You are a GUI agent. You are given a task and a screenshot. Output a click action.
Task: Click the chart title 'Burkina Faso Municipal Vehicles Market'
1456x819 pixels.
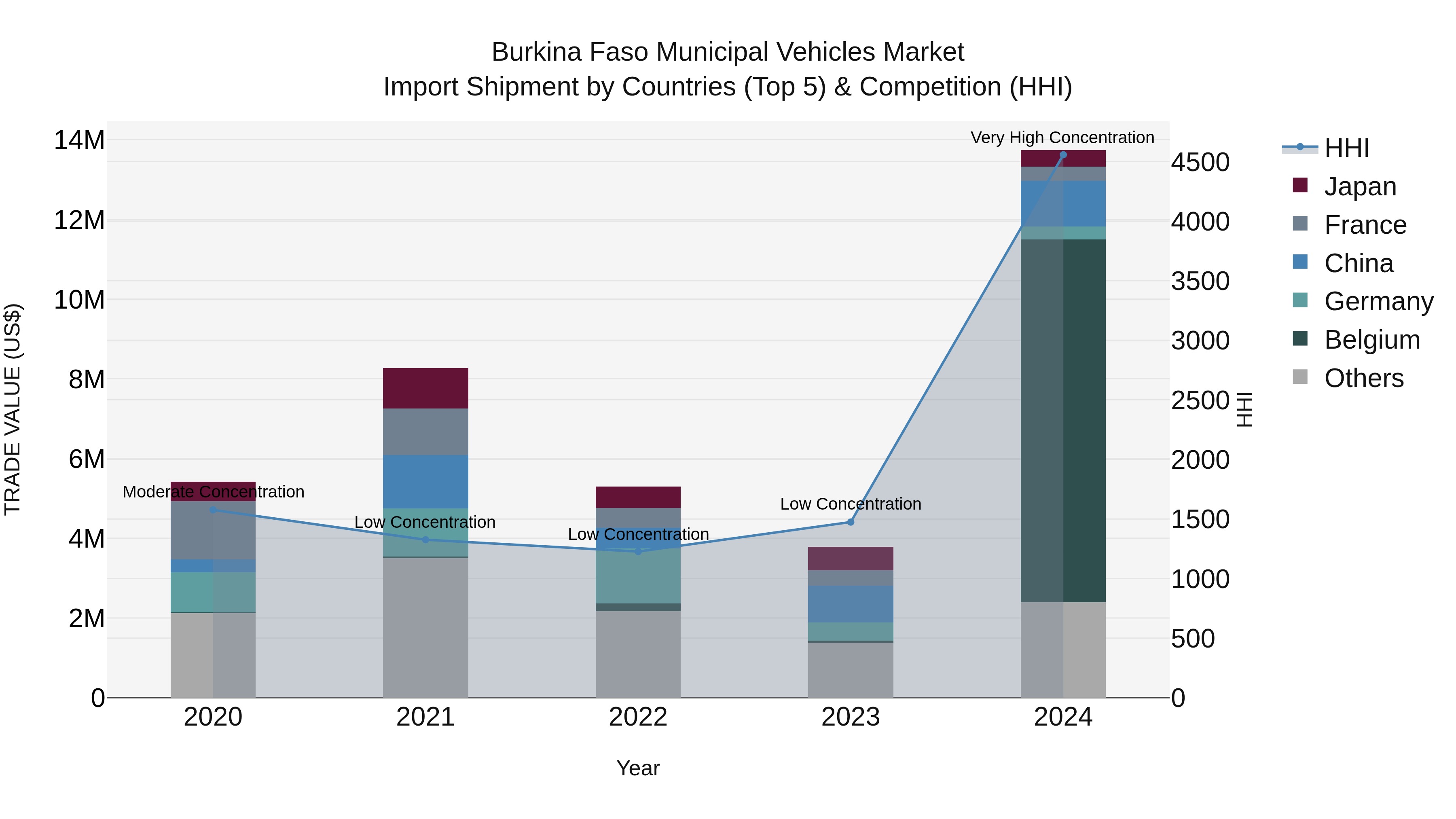(x=728, y=52)
